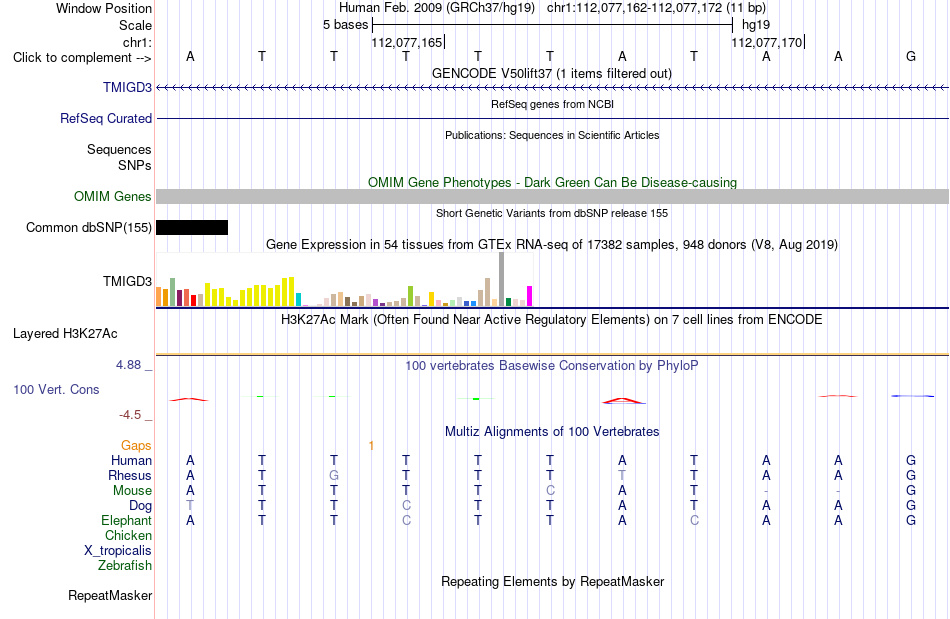Select the Gaps row label
Viewport: 950px width, 619px height.
pos(136,446)
